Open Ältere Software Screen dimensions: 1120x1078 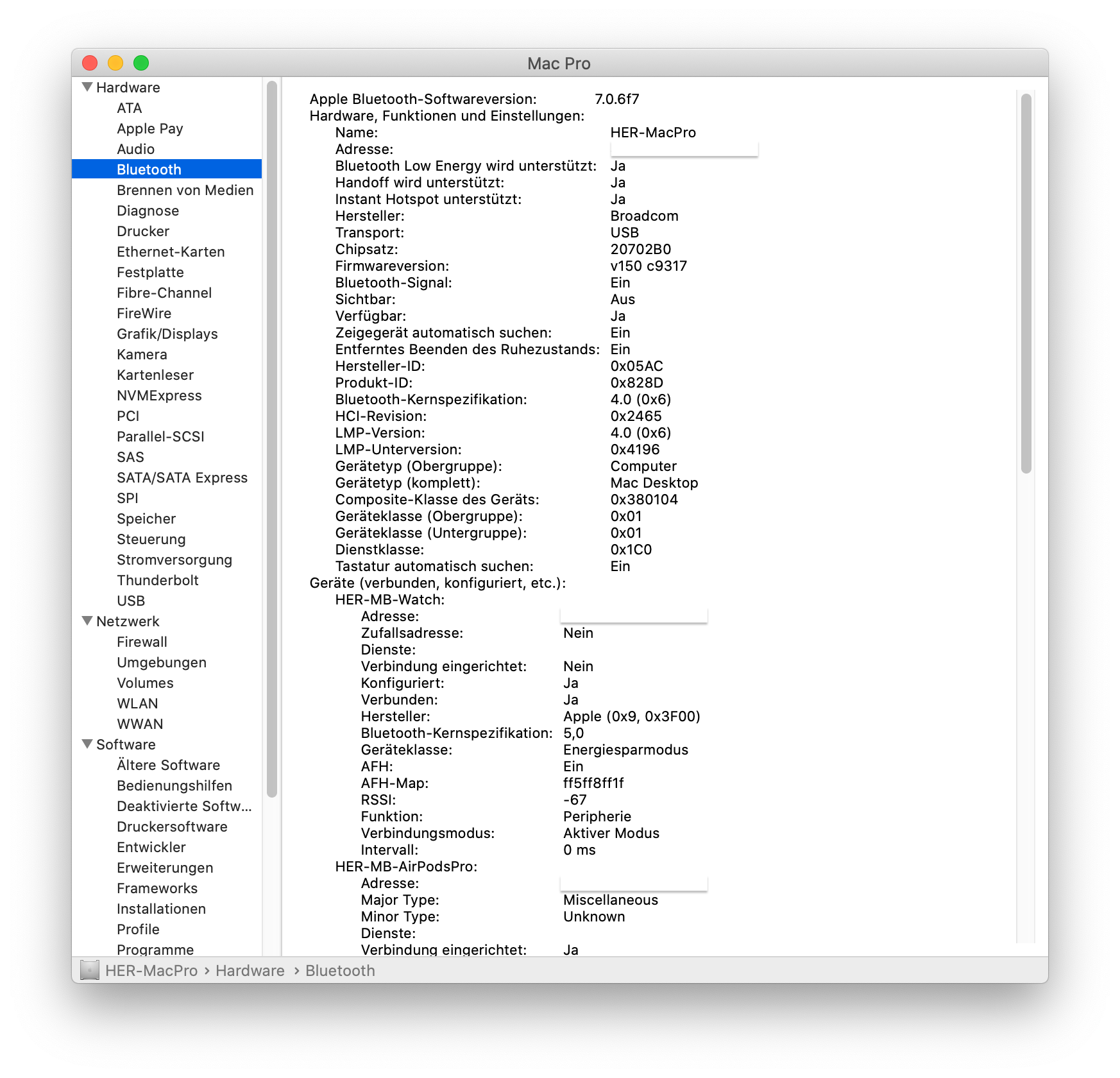[169, 765]
